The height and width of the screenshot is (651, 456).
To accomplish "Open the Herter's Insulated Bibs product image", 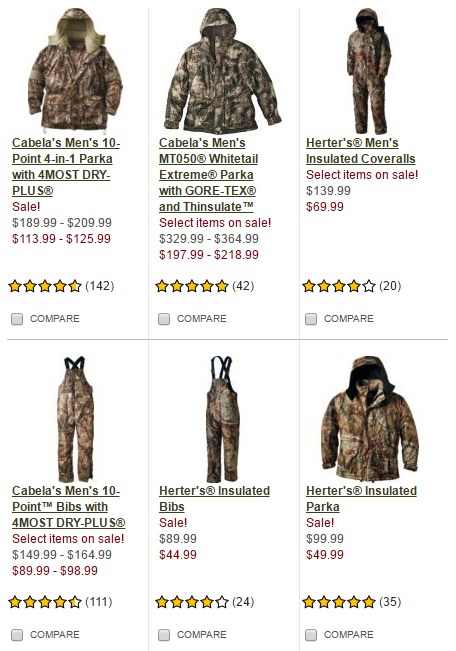I will (223, 419).
